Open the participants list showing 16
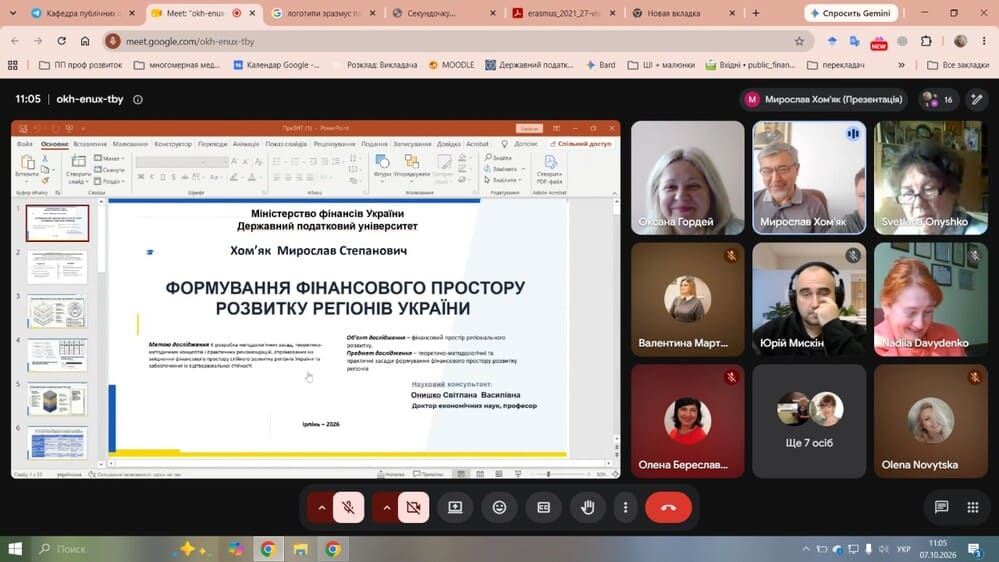 (938, 99)
